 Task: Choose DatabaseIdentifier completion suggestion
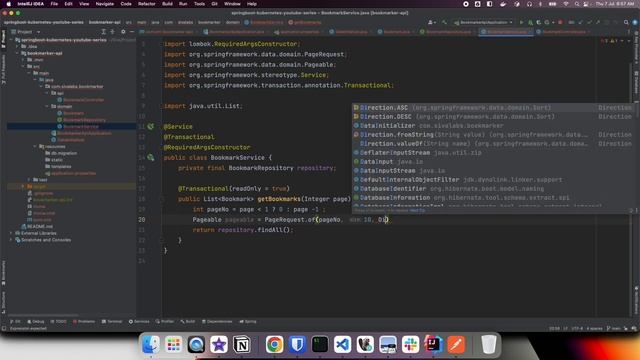click(493, 189)
